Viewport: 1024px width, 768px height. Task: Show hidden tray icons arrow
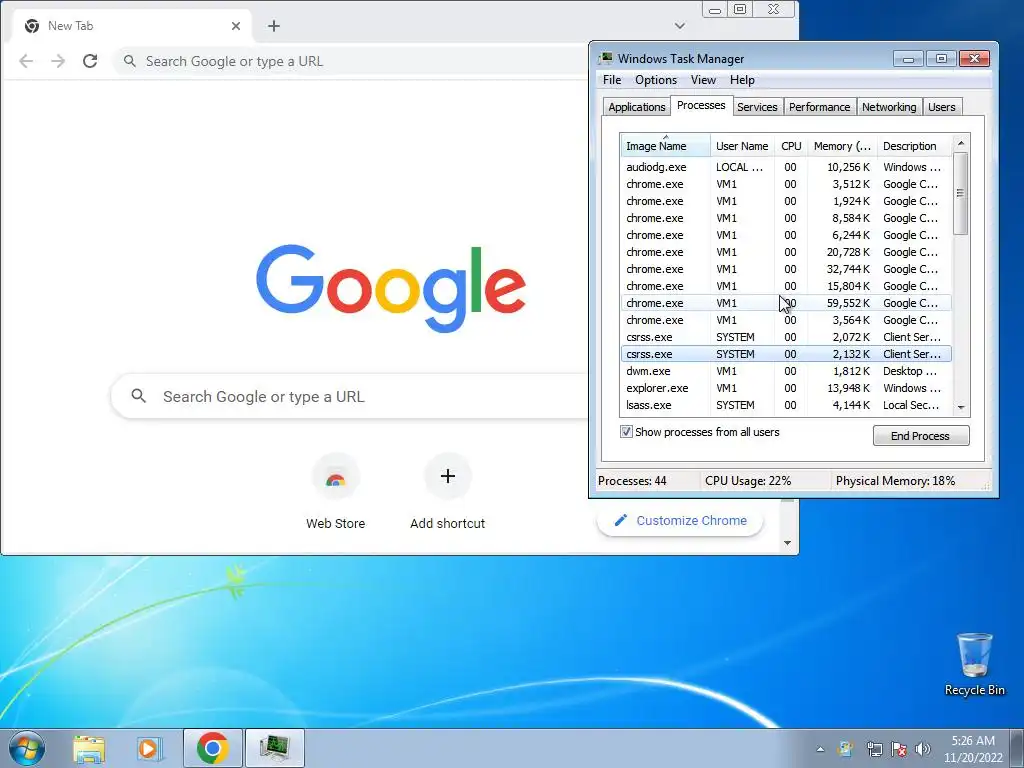coord(820,749)
